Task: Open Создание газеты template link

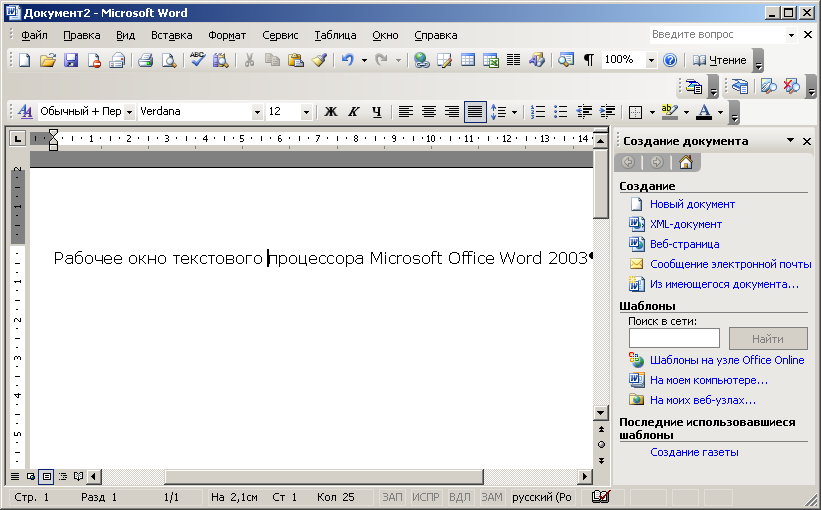Action: [x=694, y=452]
